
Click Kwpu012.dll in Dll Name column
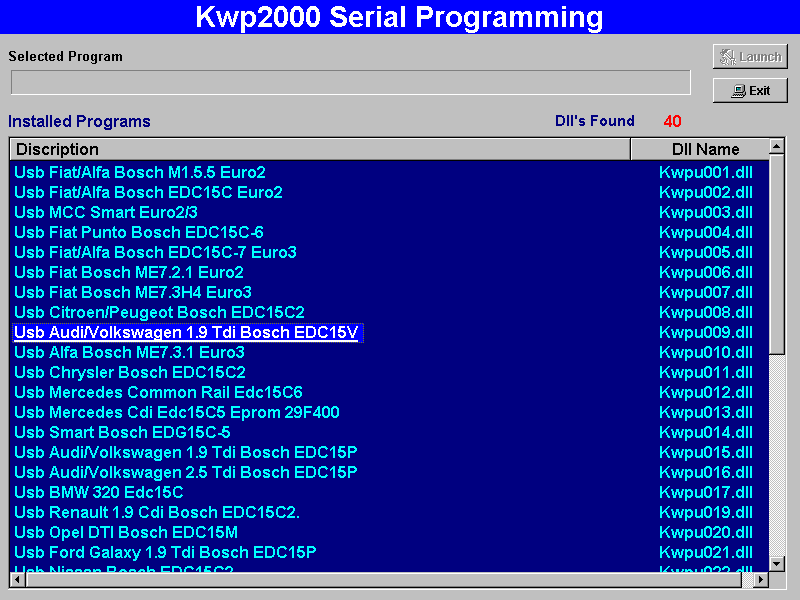(706, 392)
